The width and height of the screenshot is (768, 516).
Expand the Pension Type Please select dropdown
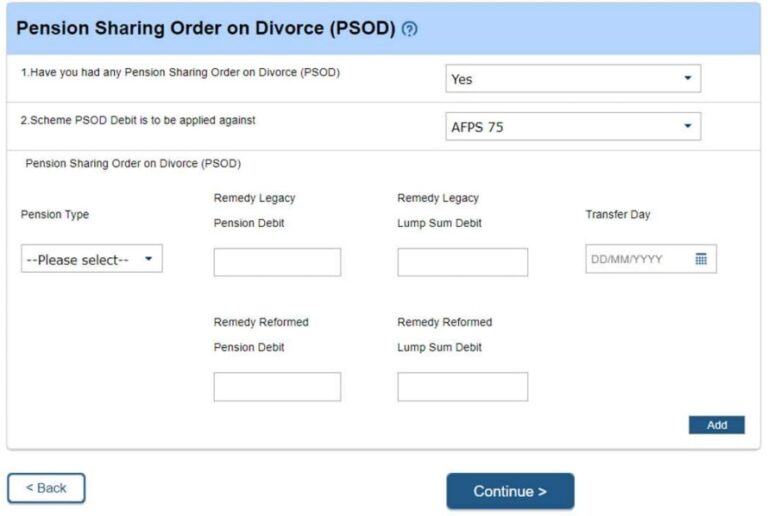click(x=91, y=260)
